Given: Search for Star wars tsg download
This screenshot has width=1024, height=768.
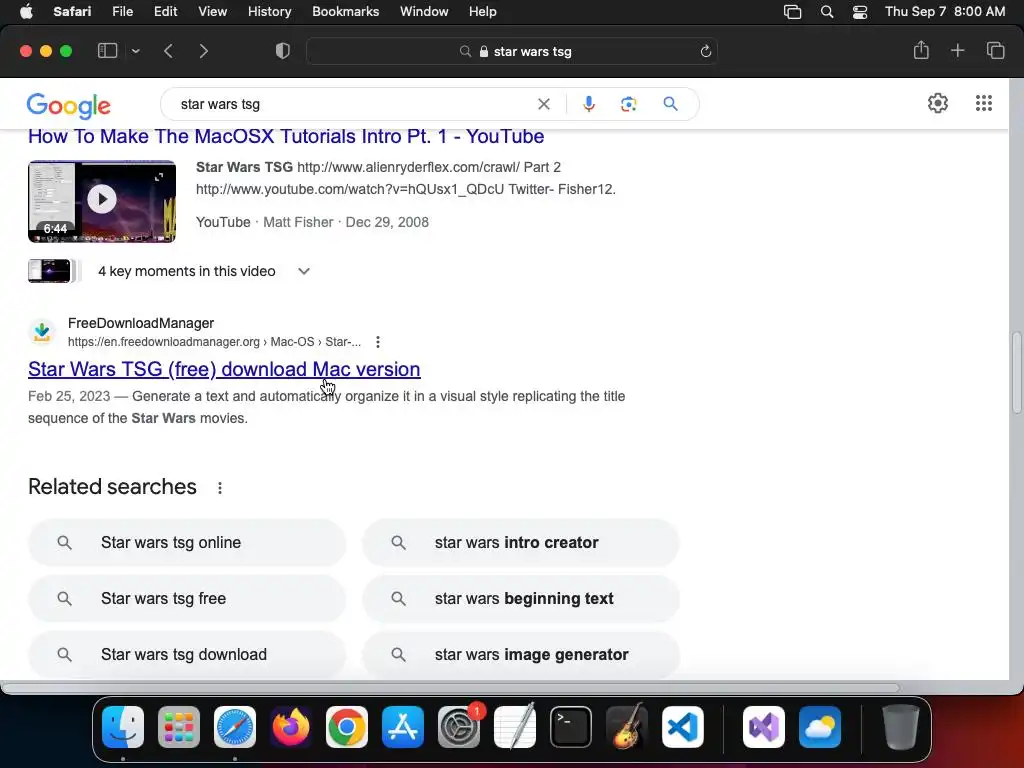Looking at the screenshot, I should (187, 655).
